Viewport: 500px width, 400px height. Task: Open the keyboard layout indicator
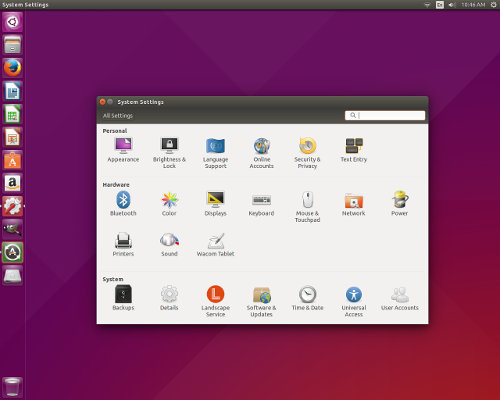440,5
